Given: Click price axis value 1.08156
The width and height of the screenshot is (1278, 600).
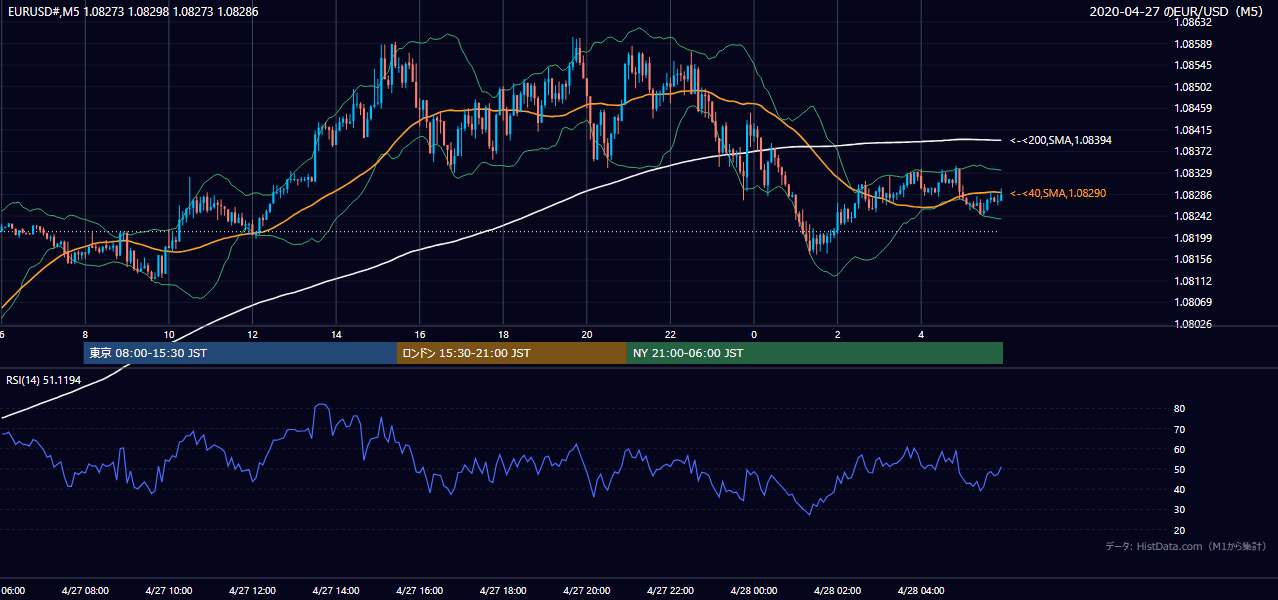Looking at the screenshot, I should click(x=1193, y=259).
